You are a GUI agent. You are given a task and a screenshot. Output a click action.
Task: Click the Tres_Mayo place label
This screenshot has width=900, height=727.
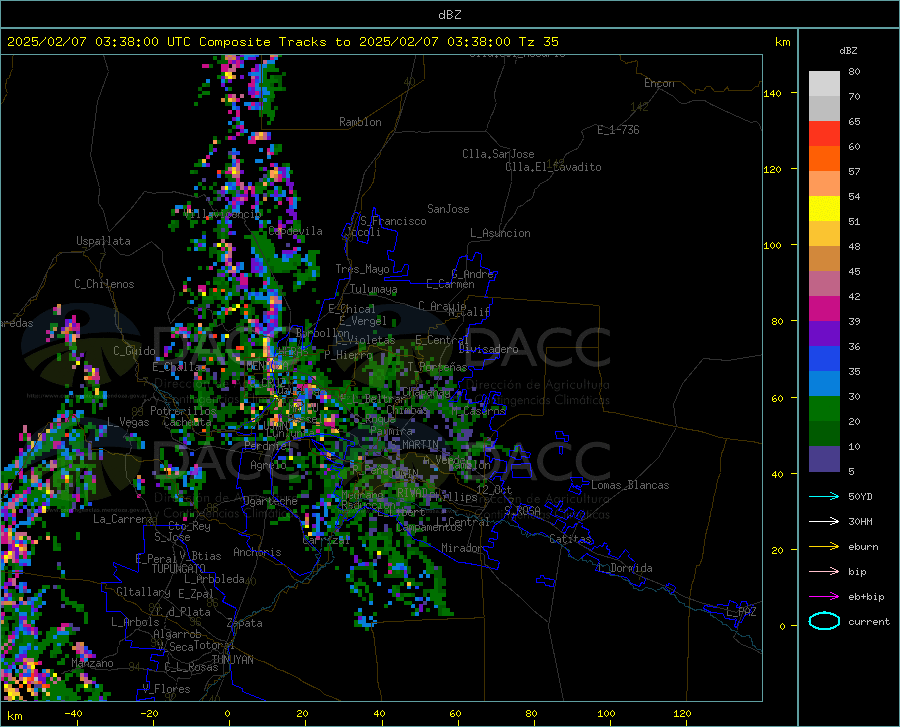click(x=362, y=269)
